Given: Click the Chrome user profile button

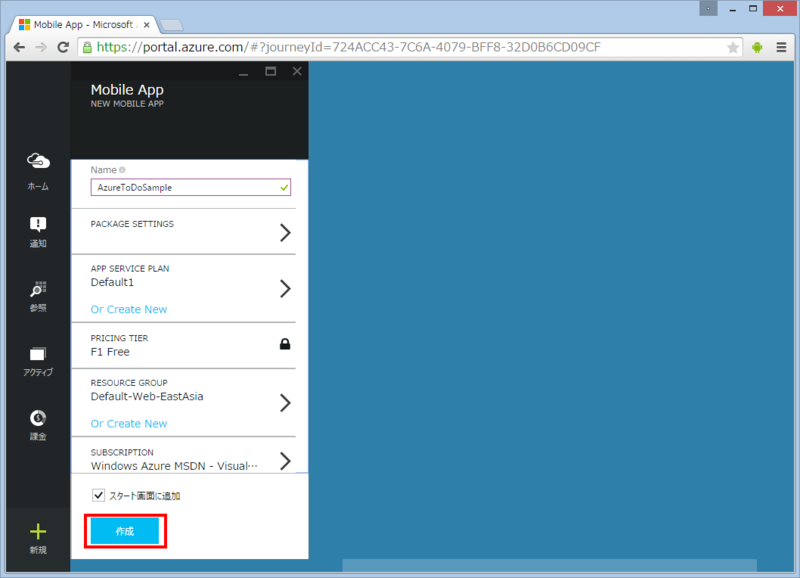Looking at the screenshot, I should click(708, 8).
